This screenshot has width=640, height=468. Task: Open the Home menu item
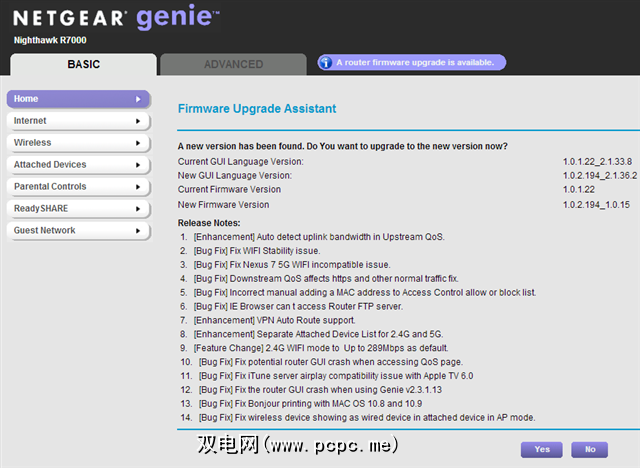pos(78,99)
